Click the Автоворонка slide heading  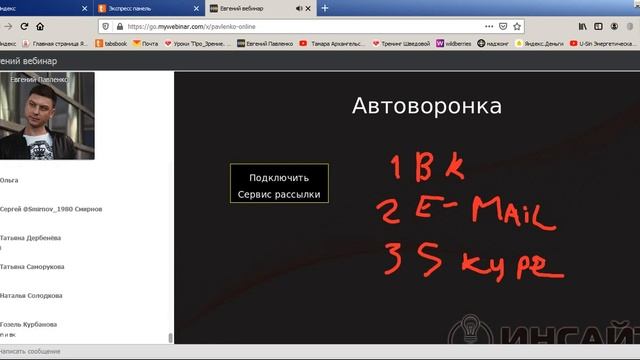click(427, 106)
